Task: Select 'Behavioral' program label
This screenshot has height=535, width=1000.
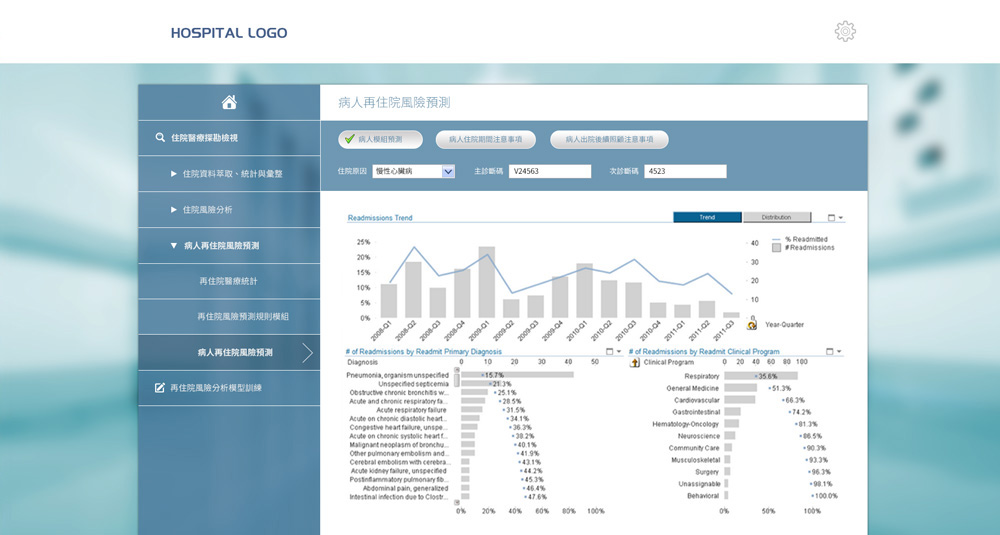Action: click(703, 496)
